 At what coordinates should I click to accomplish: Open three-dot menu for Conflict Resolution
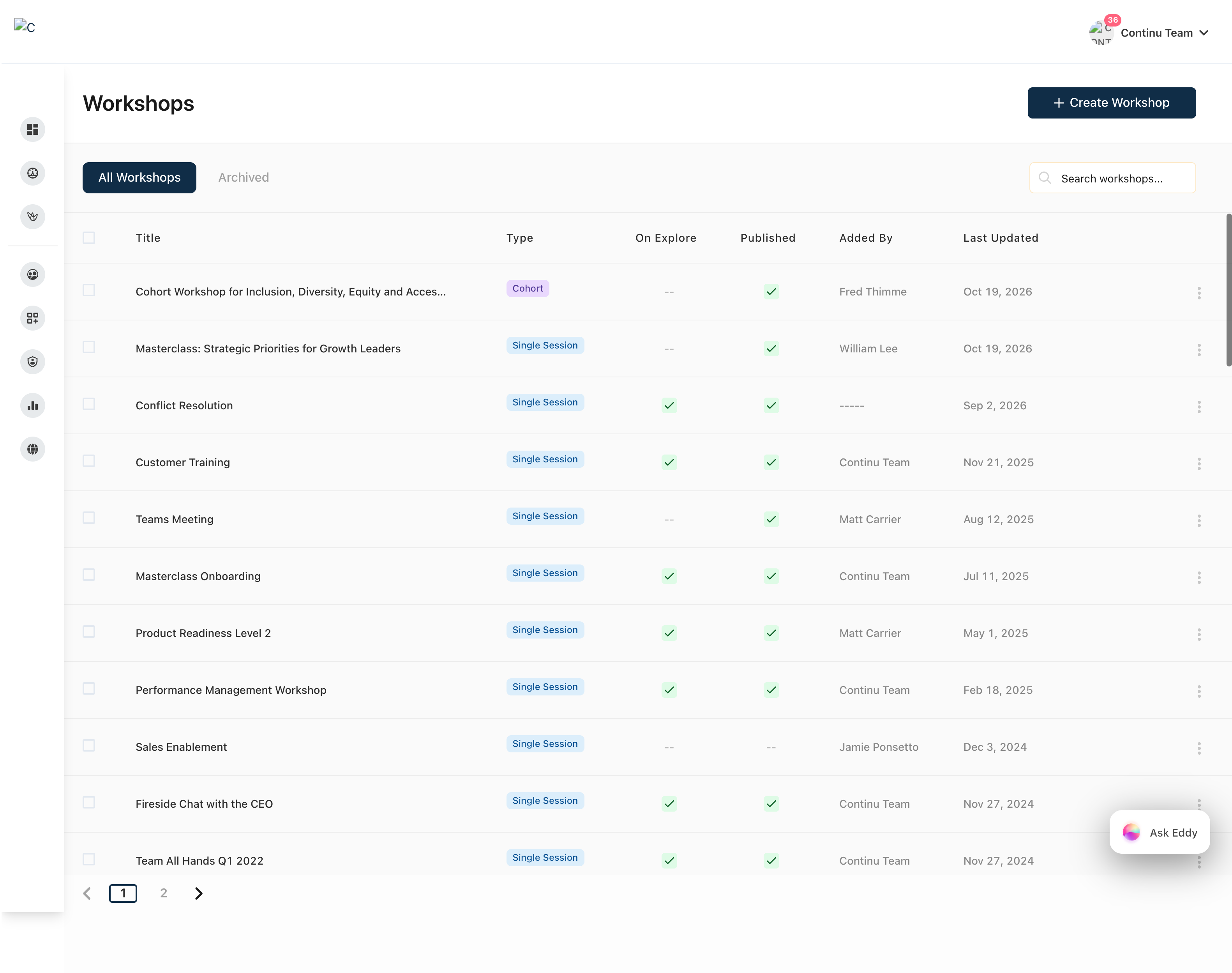click(1199, 407)
